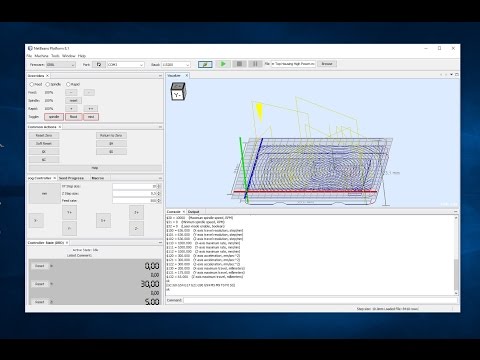
Task: Jog with the X+ button
Action: (x=103, y=220)
